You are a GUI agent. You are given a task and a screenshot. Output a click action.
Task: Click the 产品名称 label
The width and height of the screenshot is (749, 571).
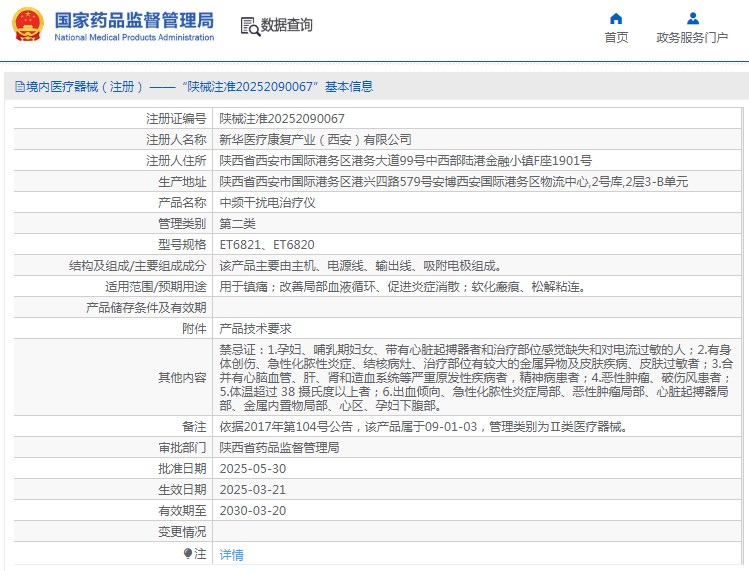[182, 203]
